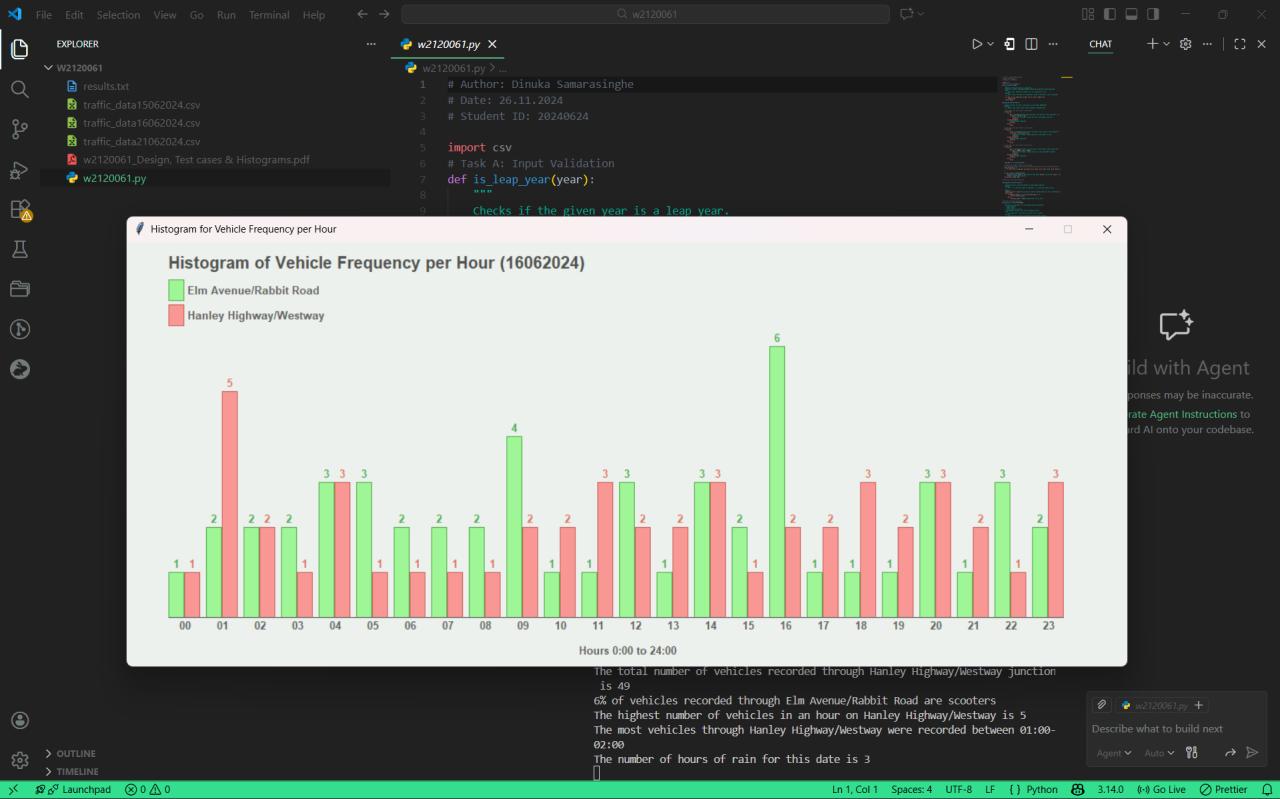Open the editor's More Actions ellipsis

[x=1053, y=44]
